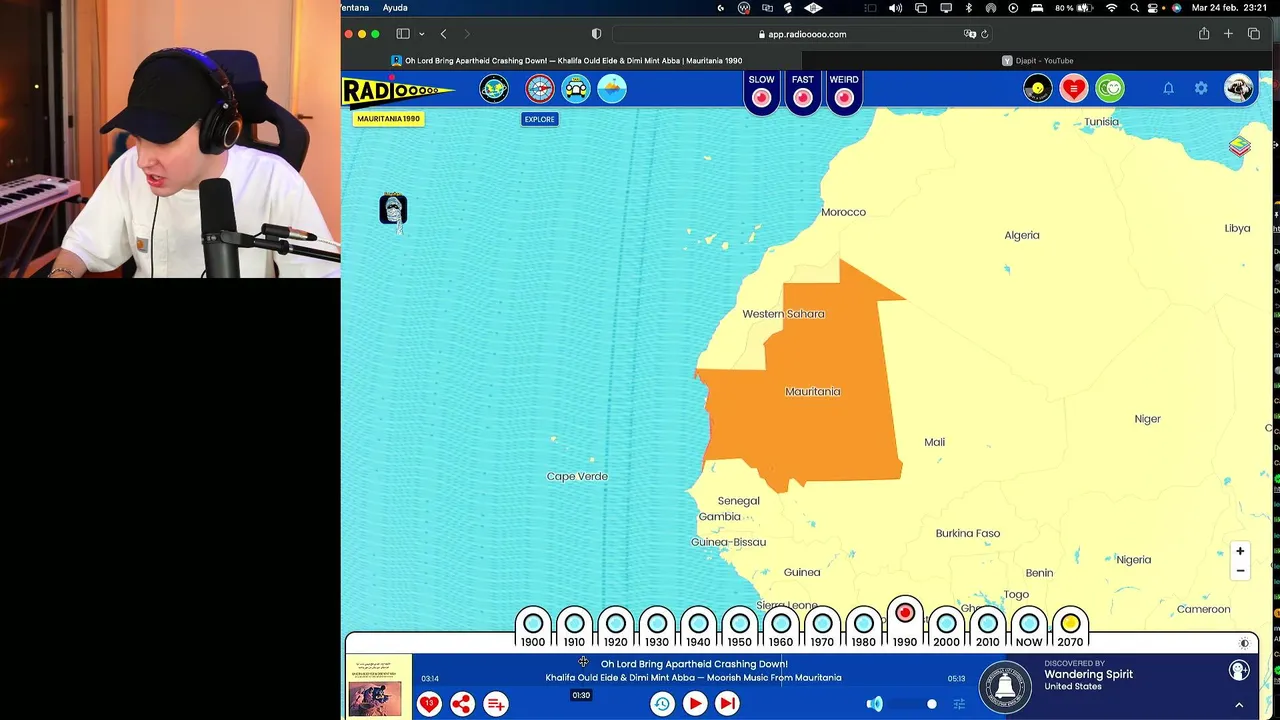This screenshot has width=1280, height=720.
Task: Open the Ayuda menu
Action: coord(395,8)
